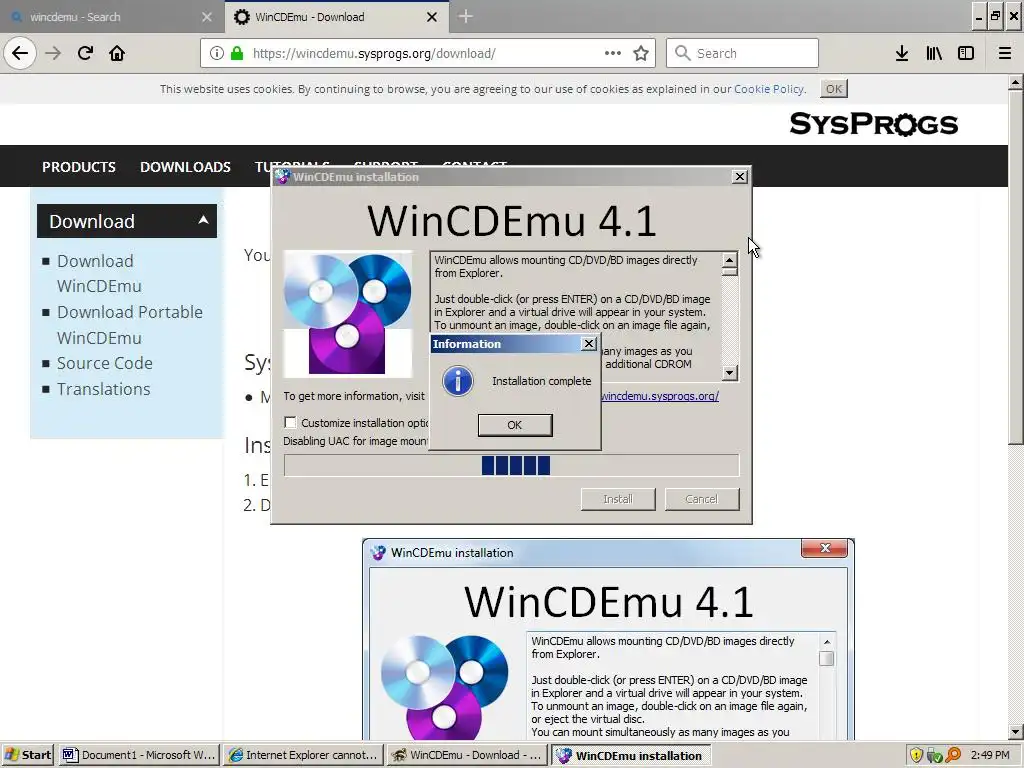
Task: Click the WinCDEmu discs logo image
Action: [x=347, y=313]
